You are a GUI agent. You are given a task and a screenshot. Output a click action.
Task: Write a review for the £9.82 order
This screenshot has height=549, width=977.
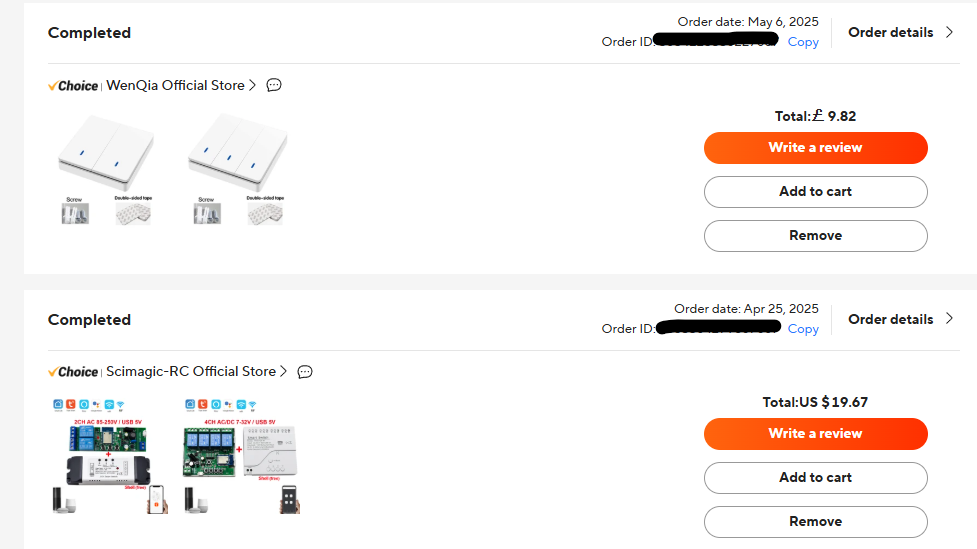pos(815,148)
